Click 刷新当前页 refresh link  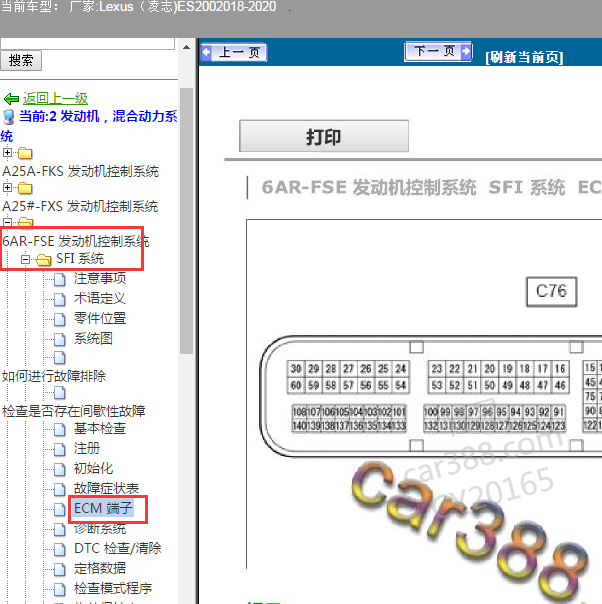(x=524, y=57)
